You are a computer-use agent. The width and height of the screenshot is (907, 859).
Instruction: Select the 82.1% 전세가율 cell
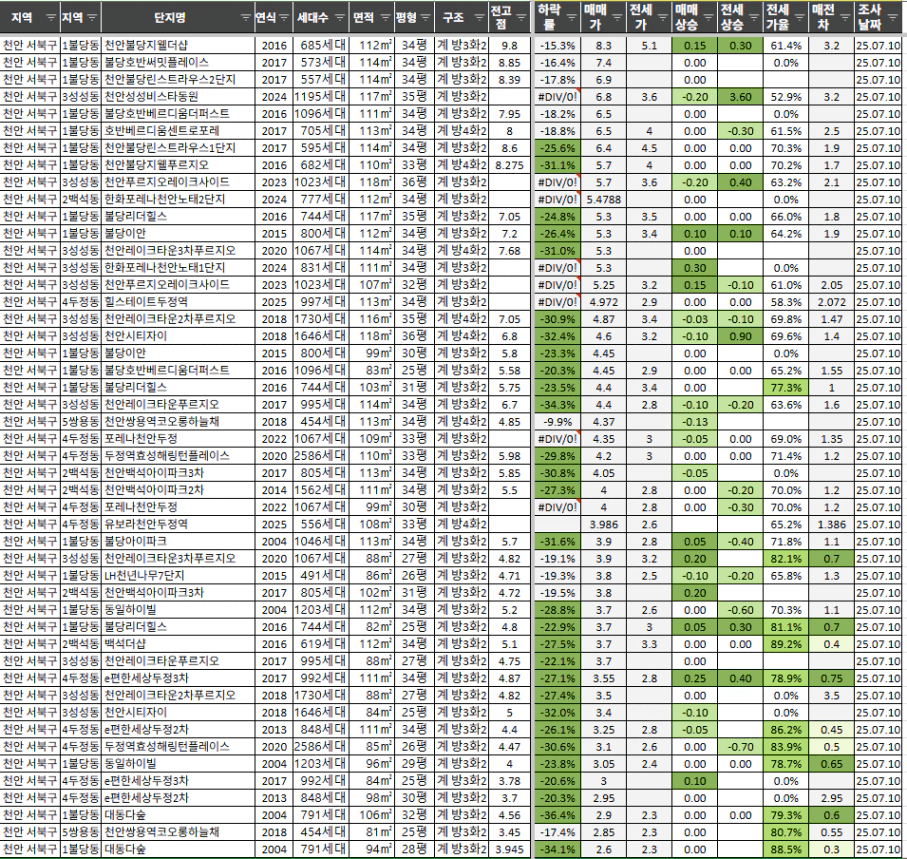point(786,559)
